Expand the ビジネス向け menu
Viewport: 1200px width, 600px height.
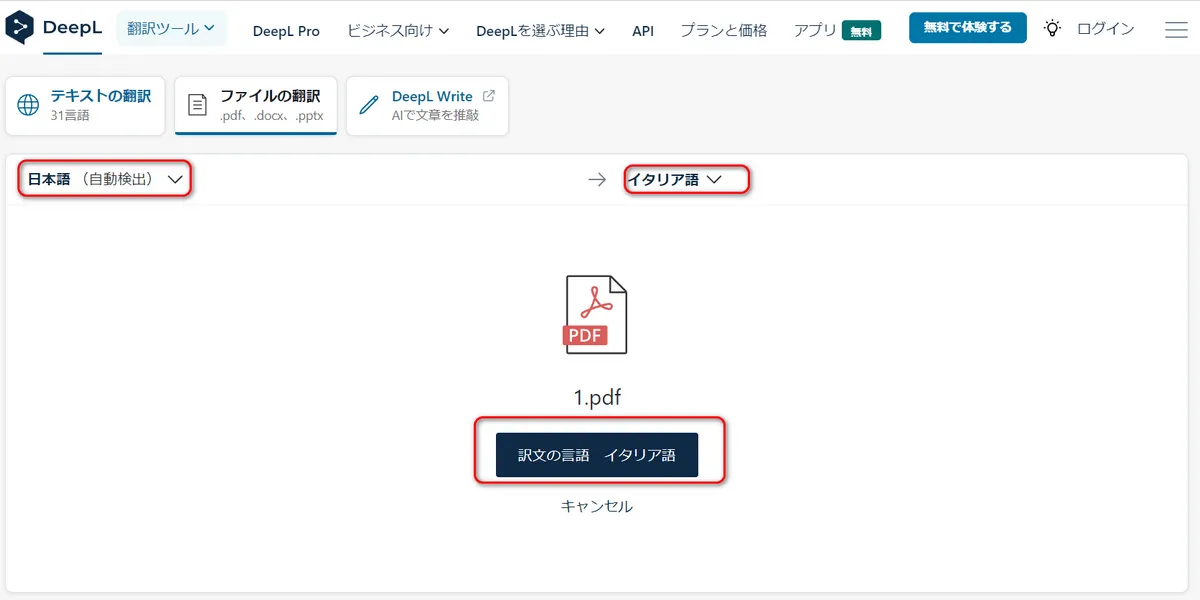click(398, 31)
